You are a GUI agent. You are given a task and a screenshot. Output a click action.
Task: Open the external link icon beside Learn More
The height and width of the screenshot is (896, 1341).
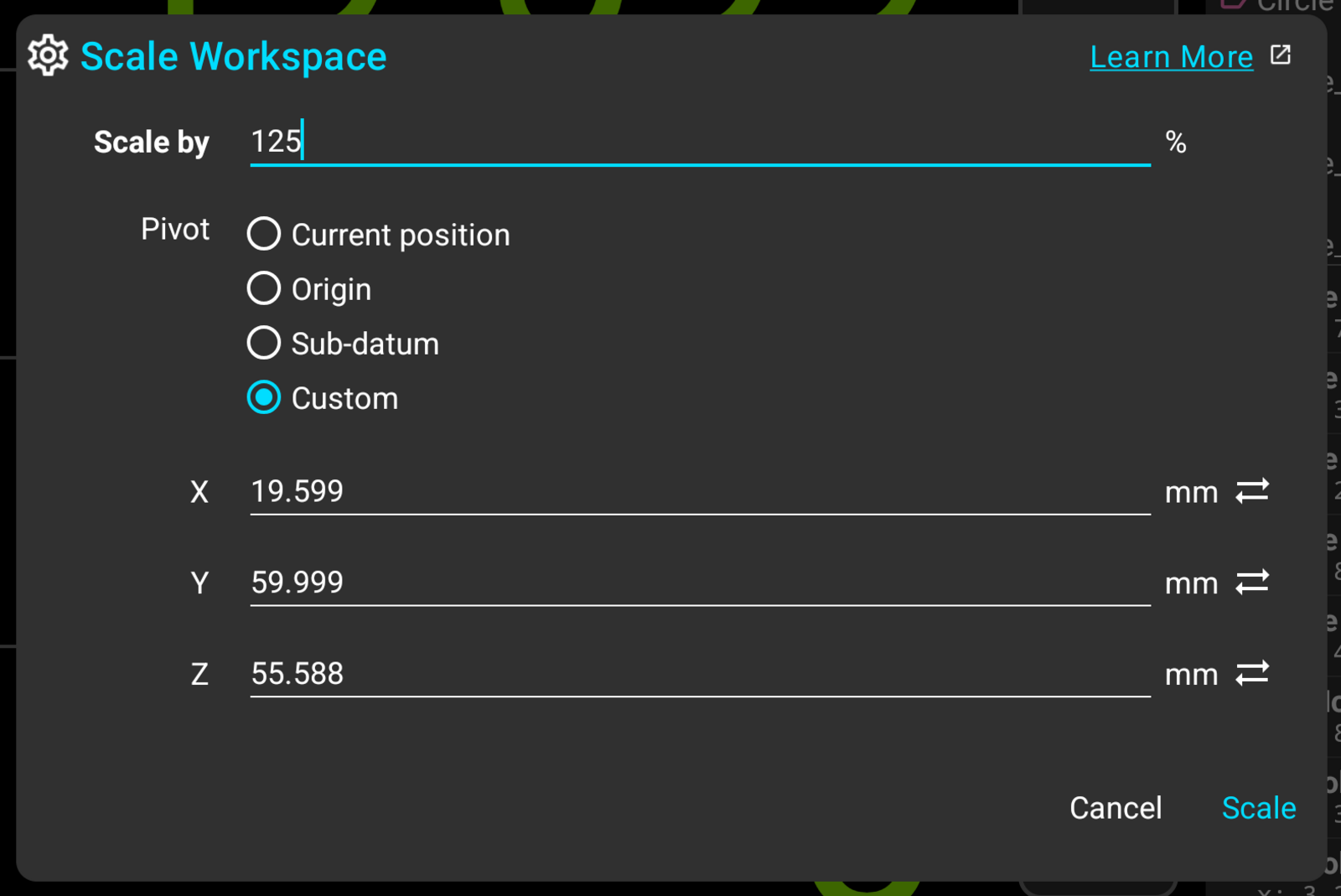coord(1281,55)
